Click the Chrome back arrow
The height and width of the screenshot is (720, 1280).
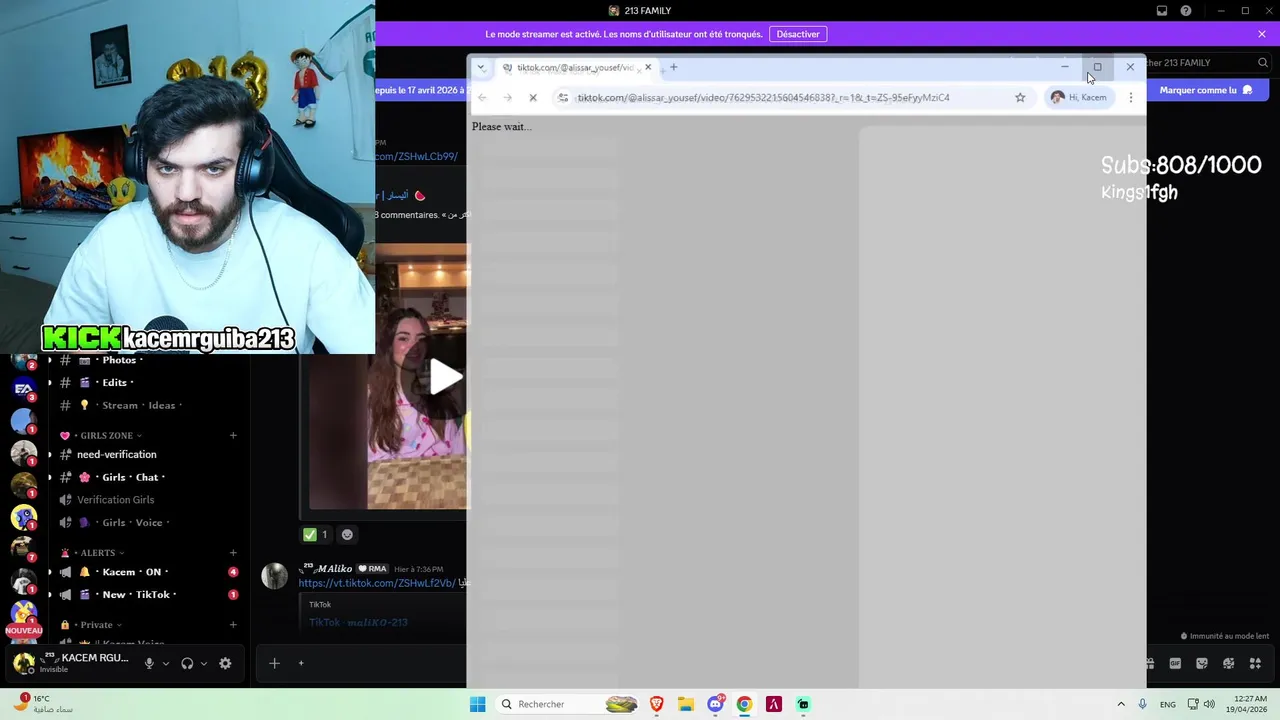[x=482, y=97]
